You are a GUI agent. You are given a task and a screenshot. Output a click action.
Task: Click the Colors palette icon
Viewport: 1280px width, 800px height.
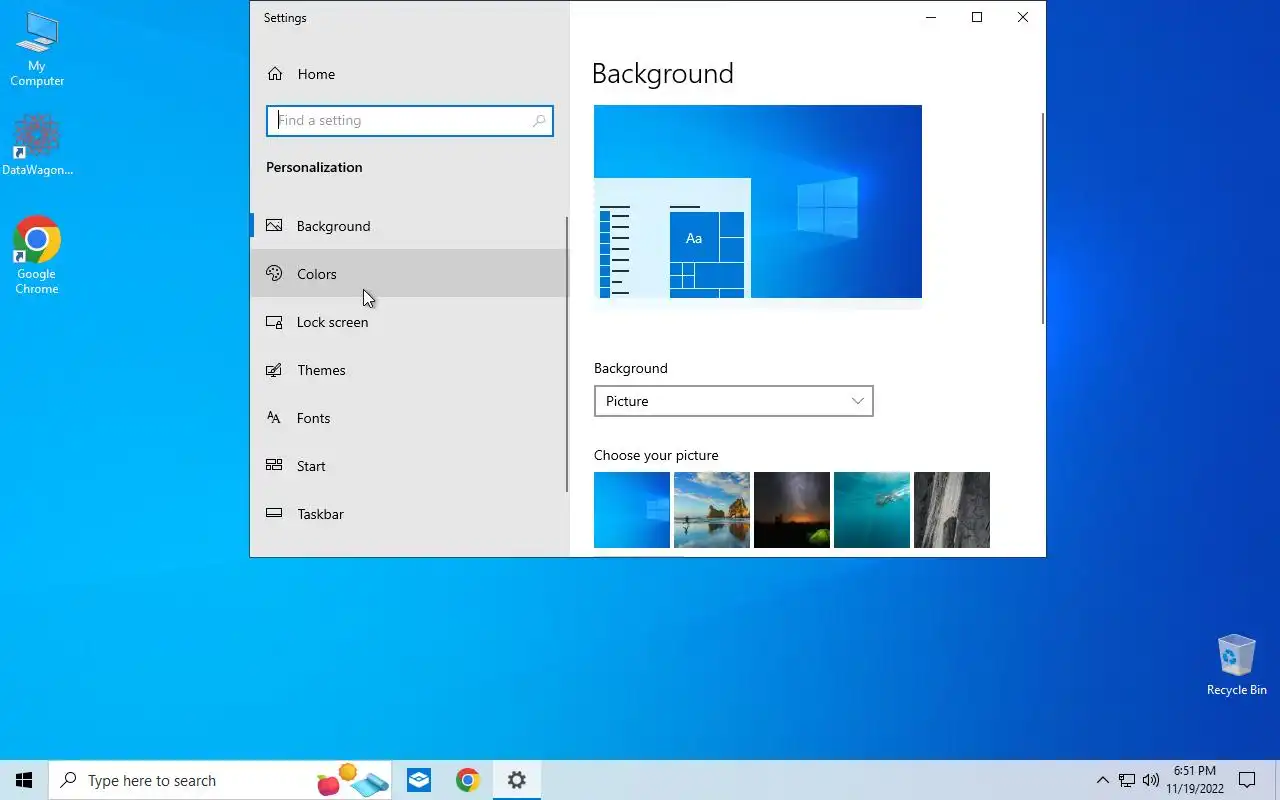click(274, 274)
